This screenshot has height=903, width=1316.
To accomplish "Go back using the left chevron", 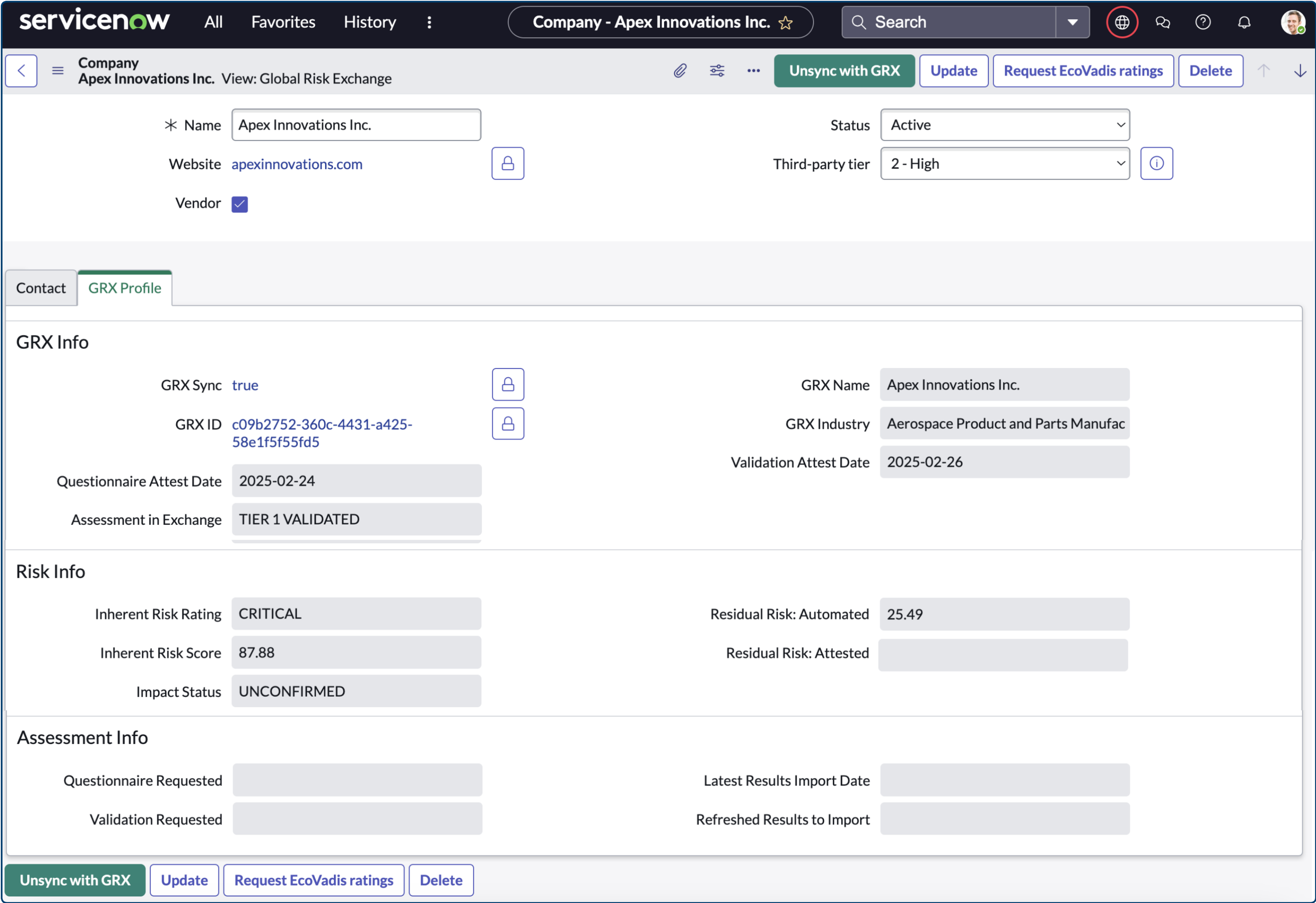I will click(21, 71).
